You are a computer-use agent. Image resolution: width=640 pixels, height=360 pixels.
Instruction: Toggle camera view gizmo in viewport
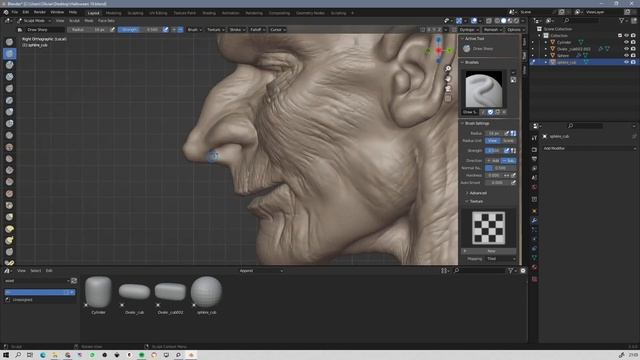(x=448, y=88)
